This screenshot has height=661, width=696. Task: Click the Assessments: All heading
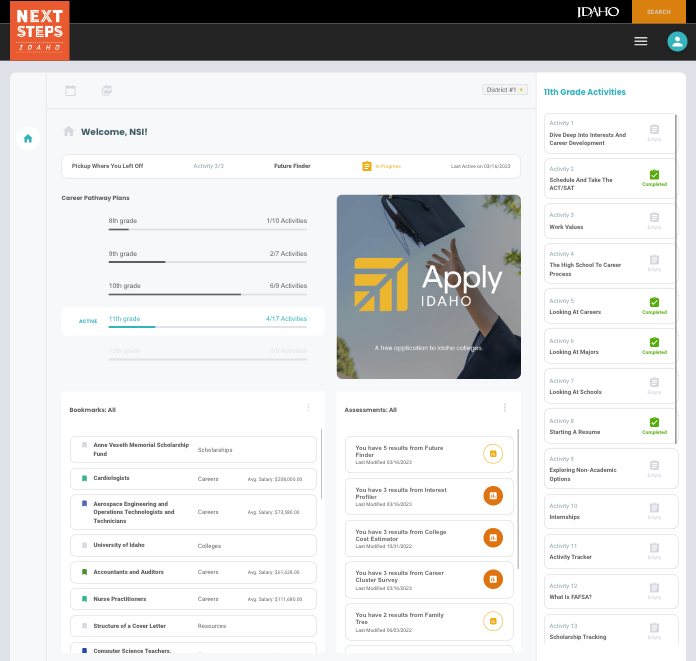pyautogui.click(x=371, y=410)
